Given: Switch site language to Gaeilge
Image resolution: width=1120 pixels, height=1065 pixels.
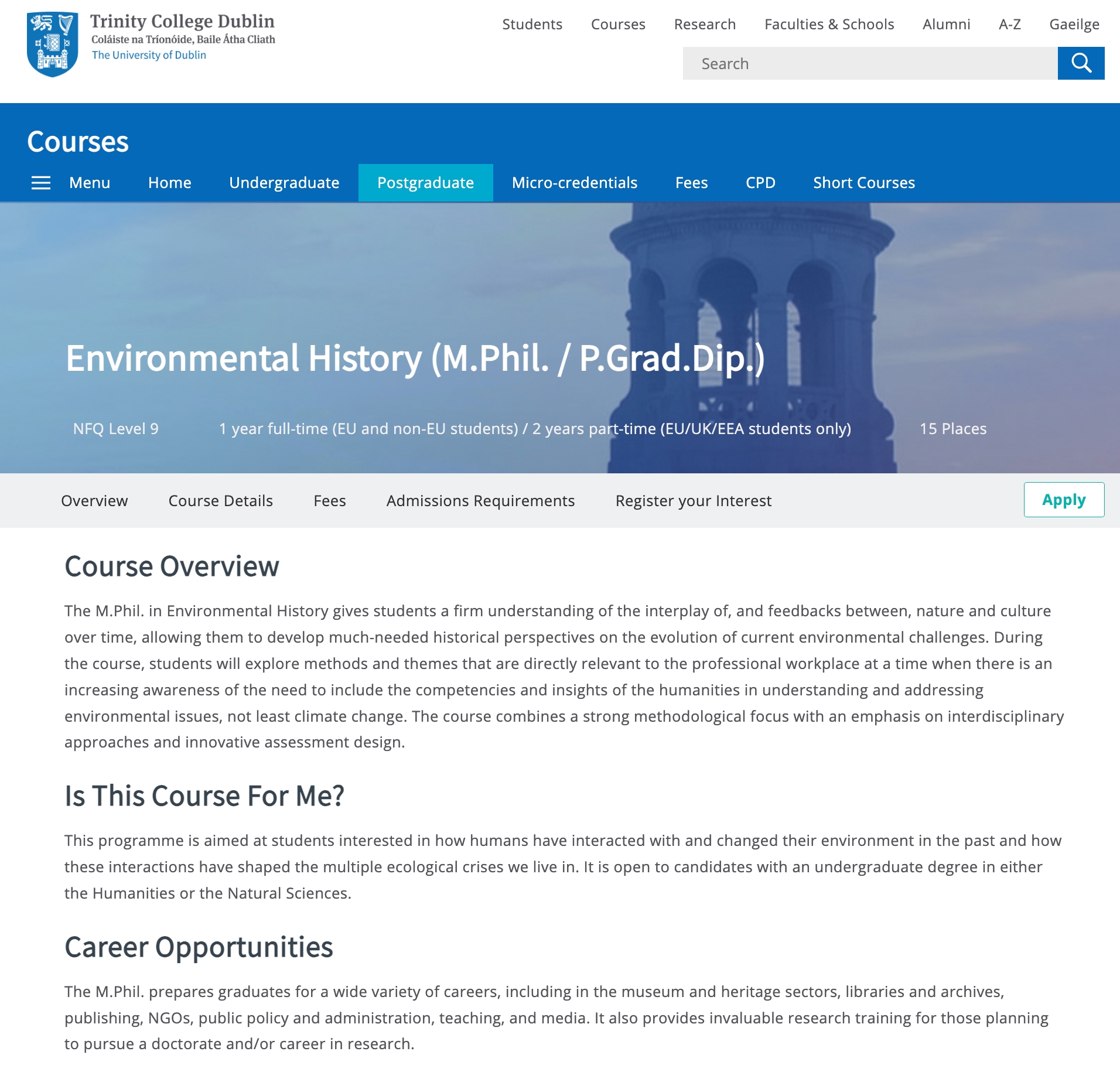Looking at the screenshot, I should coord(1074,24).
